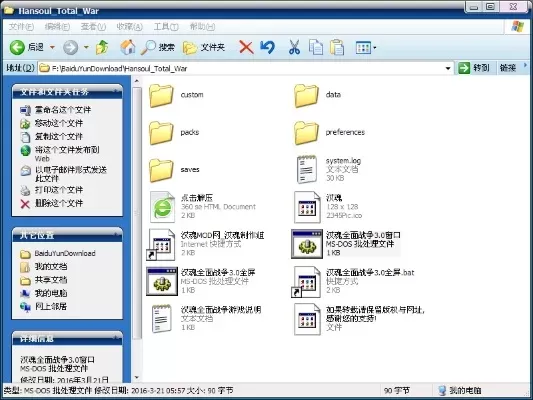Click My Computer in the status bar
The height and width of the screenshot is (400, 533).
coord(460,390)
